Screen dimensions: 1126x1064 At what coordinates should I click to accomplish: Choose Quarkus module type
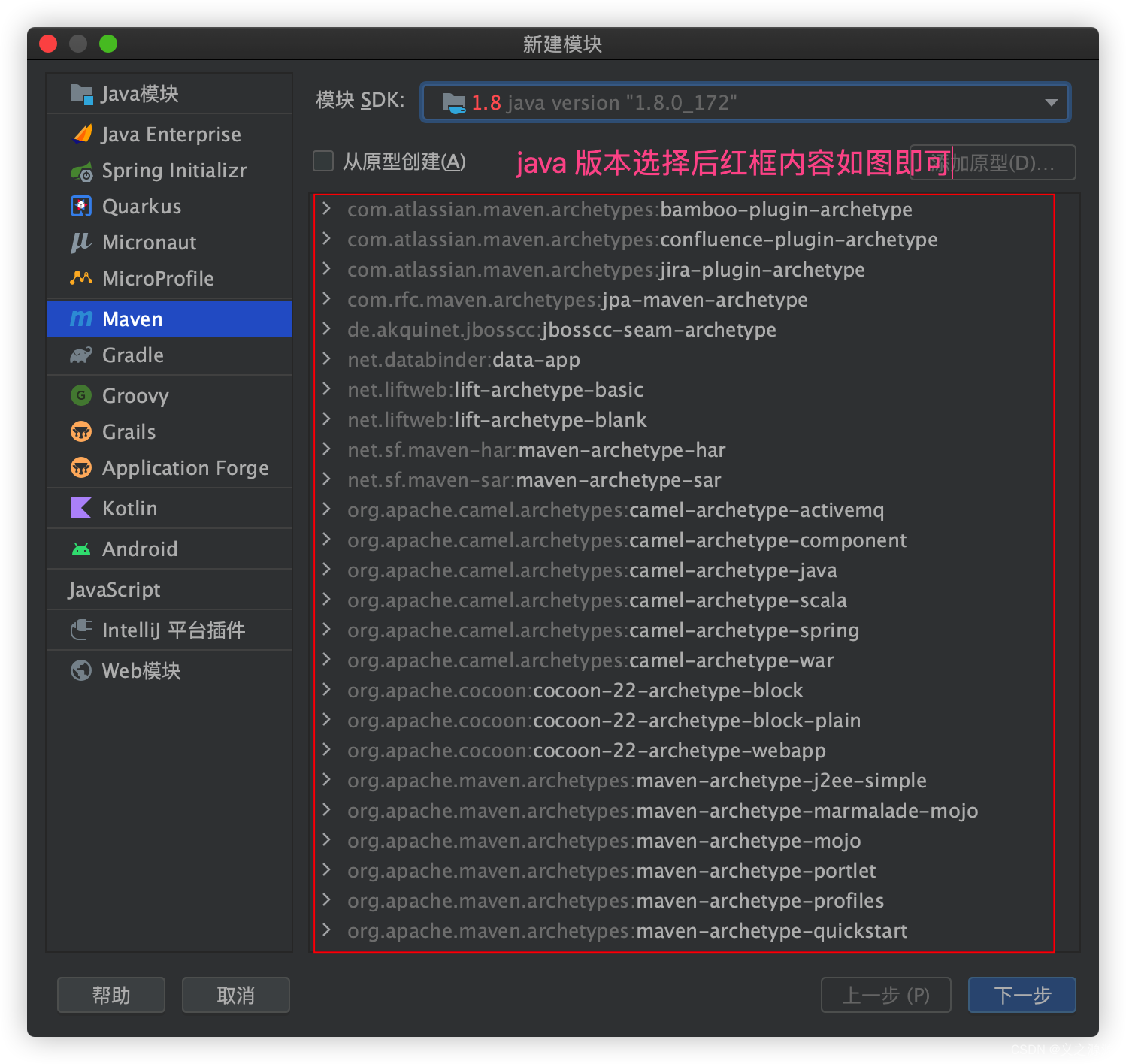(169, 206)
